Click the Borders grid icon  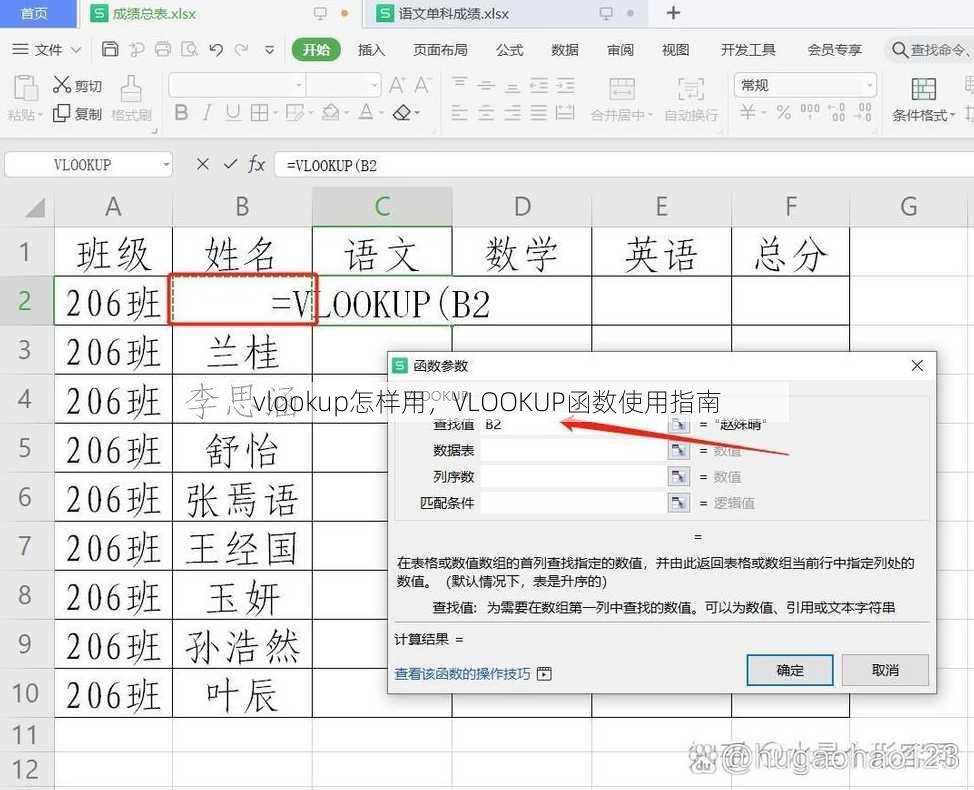tap(259, 112)
